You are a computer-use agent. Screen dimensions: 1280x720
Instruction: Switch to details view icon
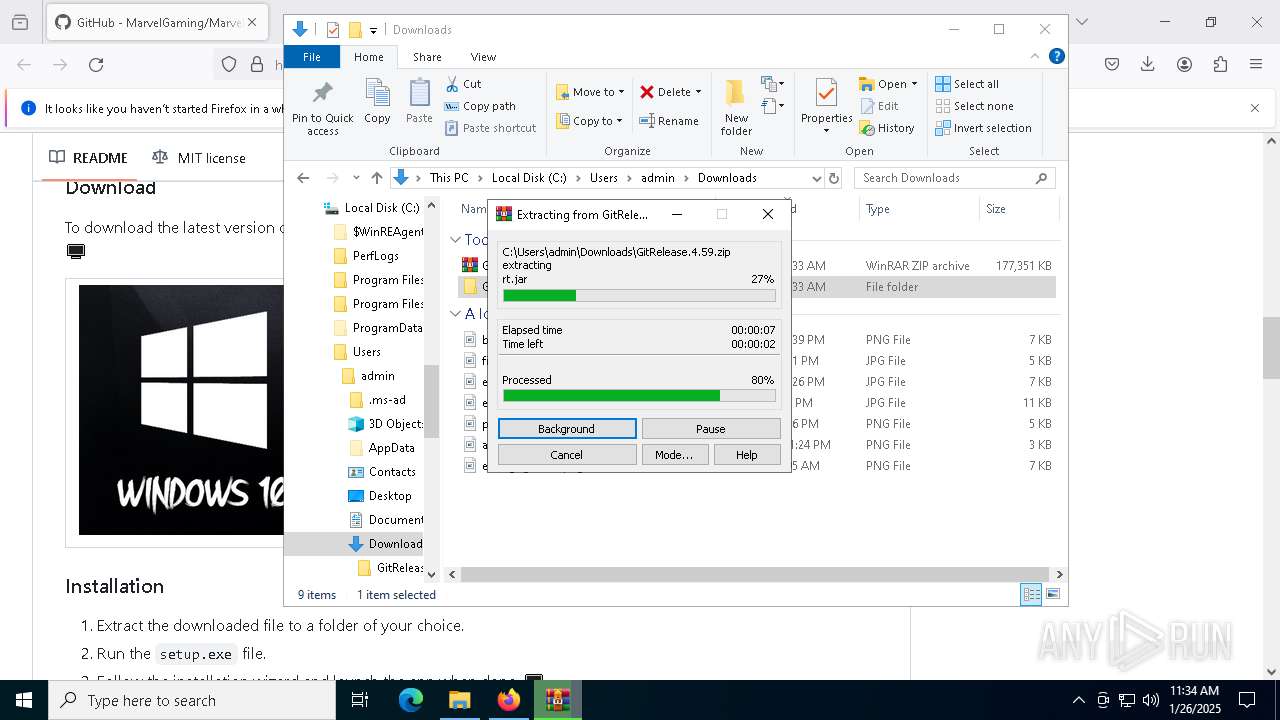coord(1031,595)
